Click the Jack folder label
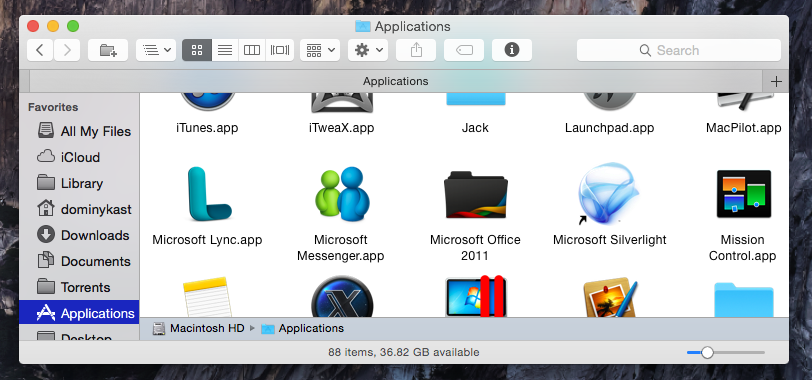The image size is (812, 380). coord(475,128)
